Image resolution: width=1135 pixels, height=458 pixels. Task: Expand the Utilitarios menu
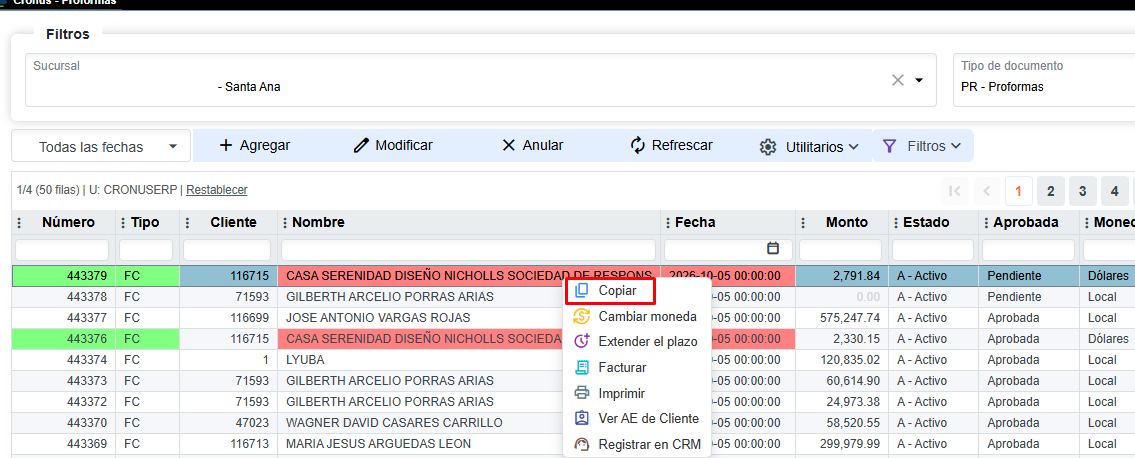pyautogui.click(x=809, y=147)
